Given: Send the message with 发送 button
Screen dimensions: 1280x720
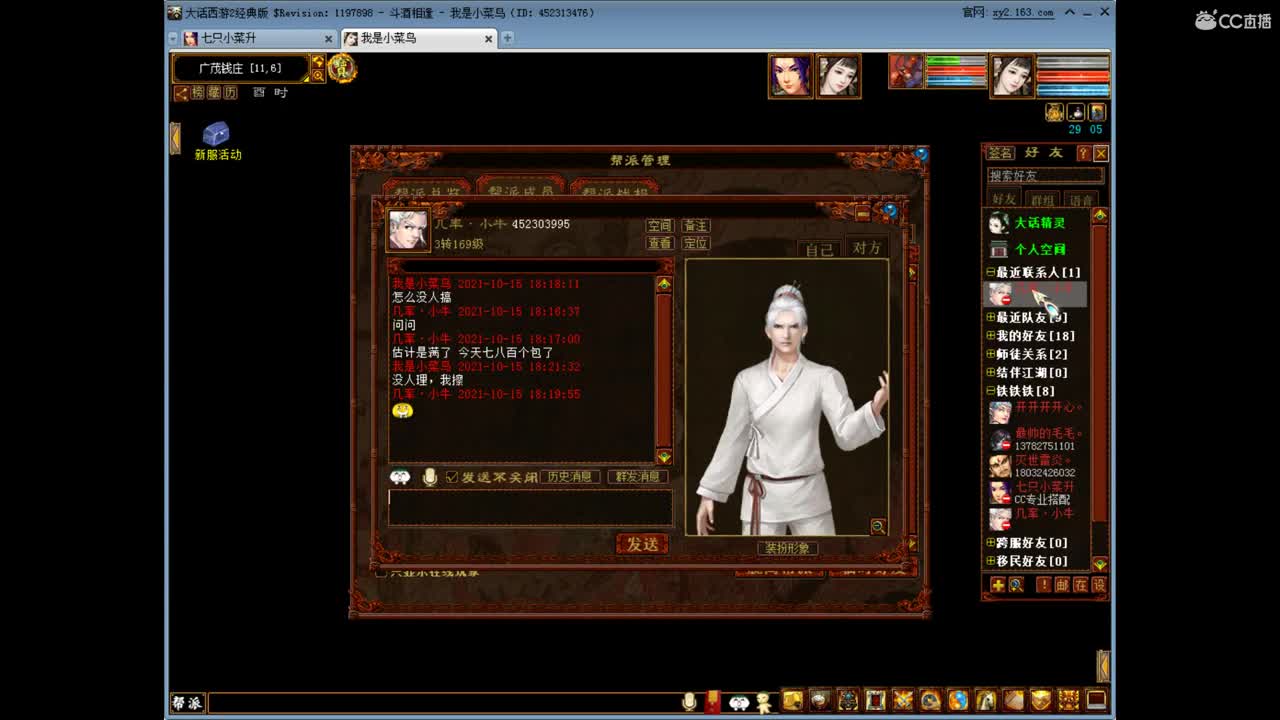Looking at the screenshot, I should click(x=642, y=544).
